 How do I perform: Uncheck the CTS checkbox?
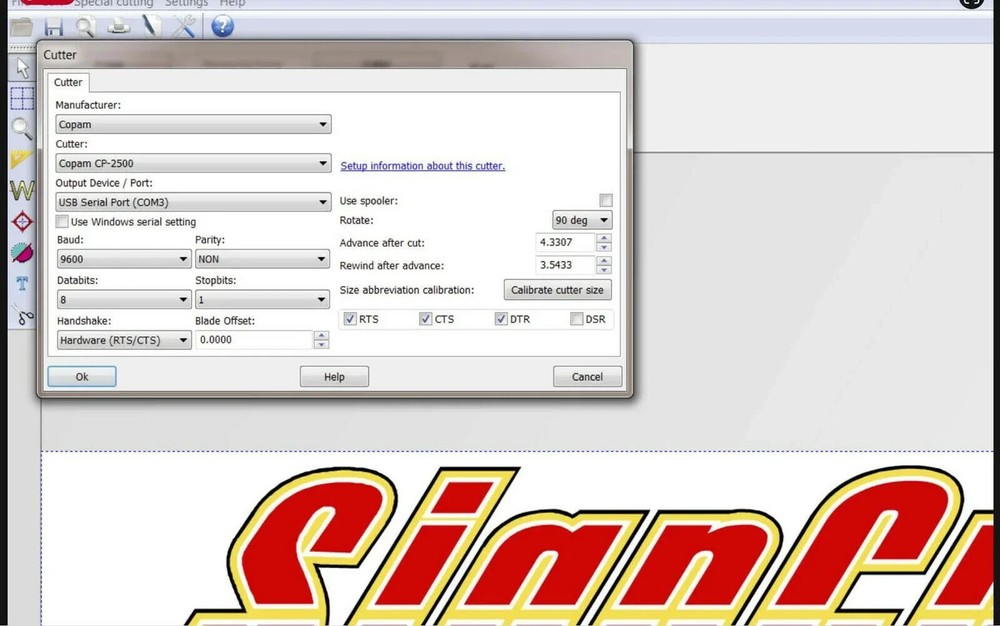pyautogui.click(x=425, y=319)
